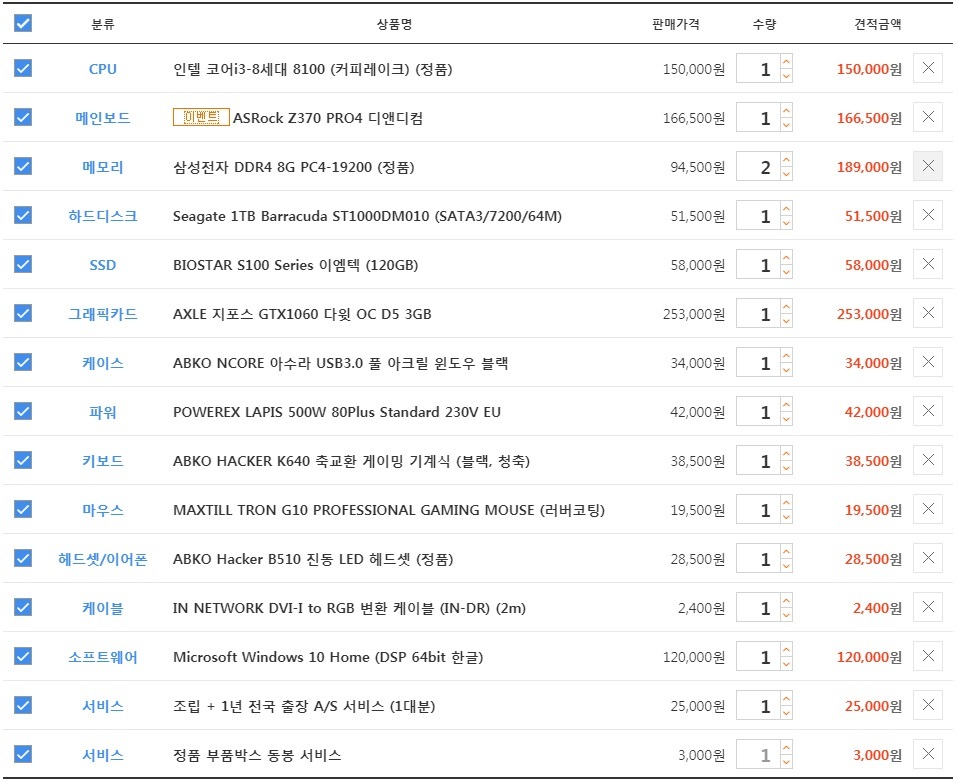Increase the CPU quantity with the up arrow
This screenshot has width=958, height=780.
click(x=786, y=61)
